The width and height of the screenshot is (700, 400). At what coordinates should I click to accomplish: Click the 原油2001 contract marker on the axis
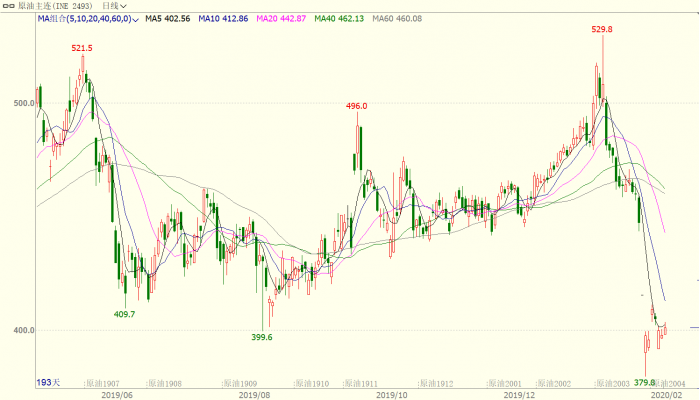(x=506, y=384)
